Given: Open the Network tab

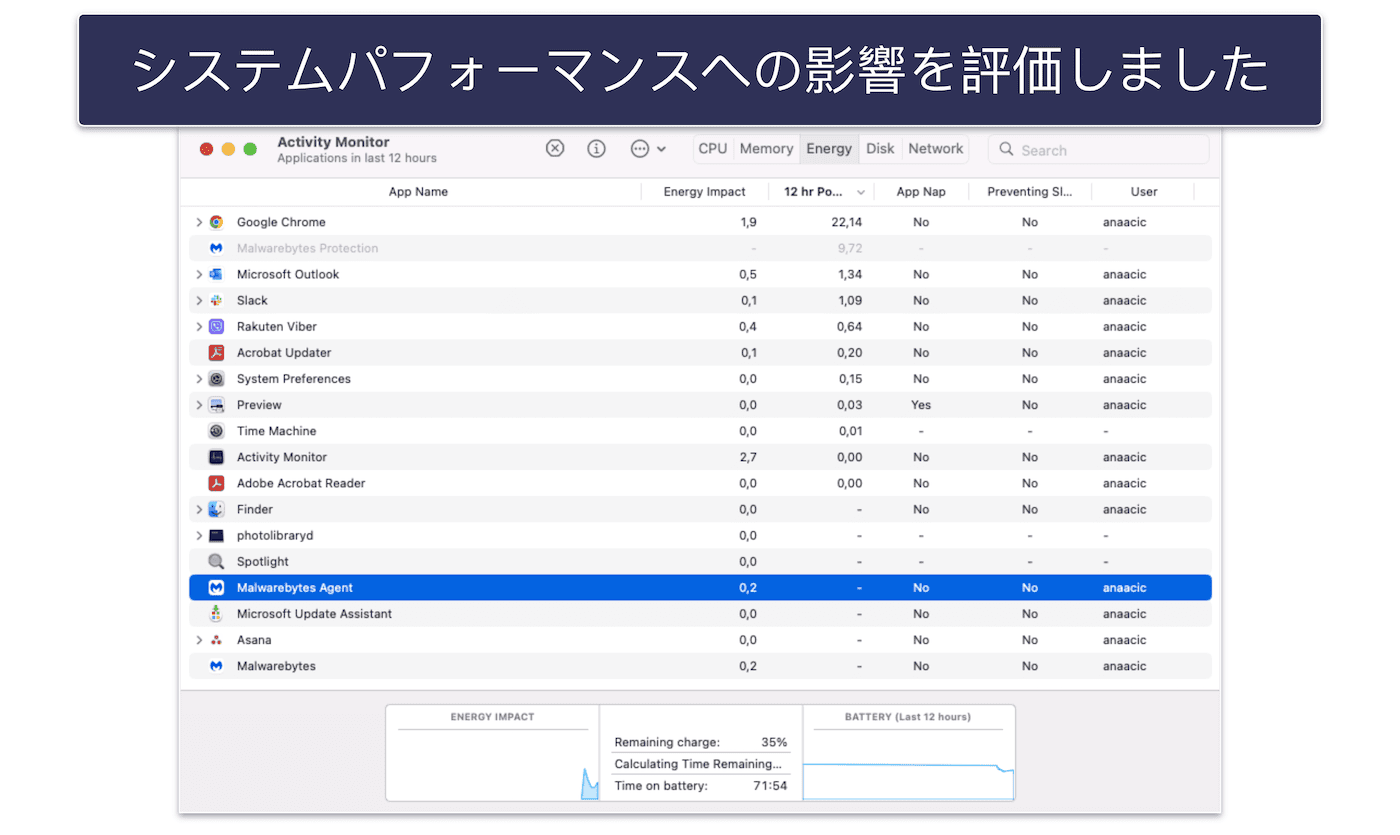Looking at the screenshot, I should click(936, 149).
